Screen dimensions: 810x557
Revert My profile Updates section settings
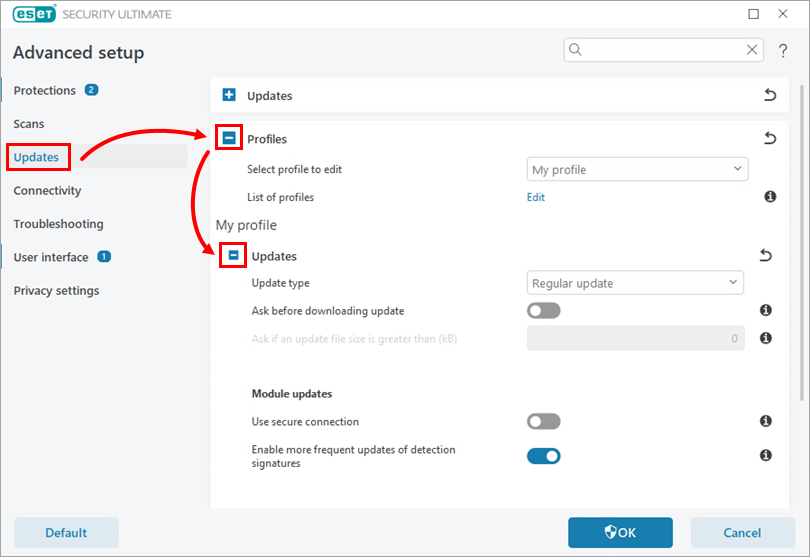coord(766,256)
